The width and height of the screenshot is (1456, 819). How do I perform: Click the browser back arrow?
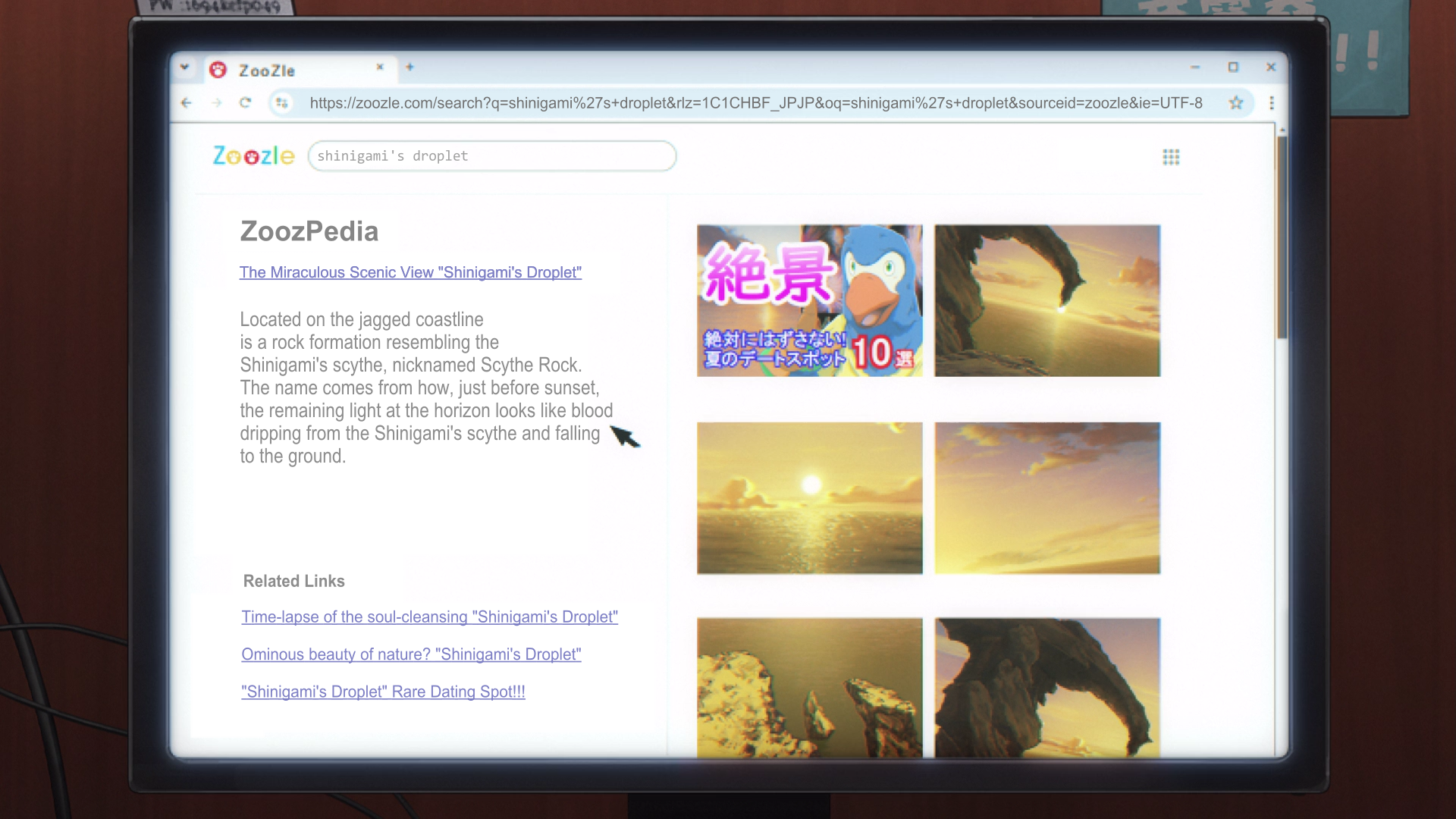point(187,103)
